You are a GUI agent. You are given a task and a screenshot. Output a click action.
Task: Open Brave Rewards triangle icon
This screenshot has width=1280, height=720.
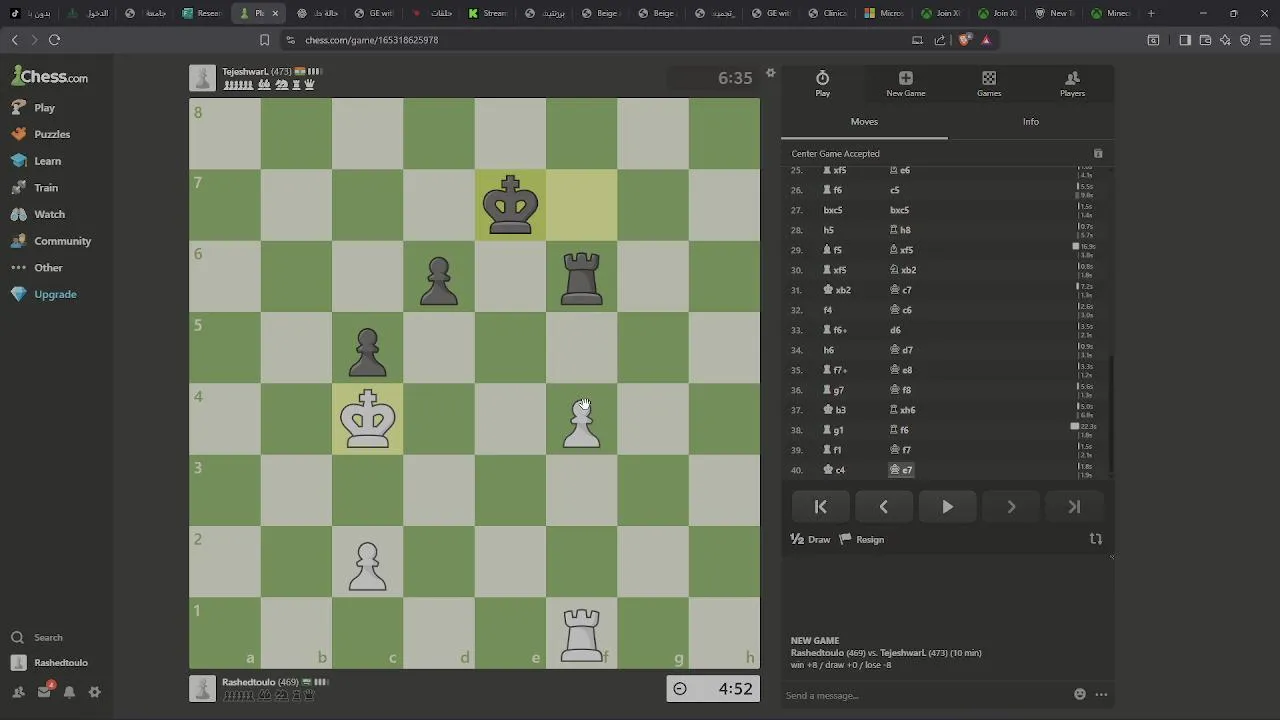[x=986, y=40]
